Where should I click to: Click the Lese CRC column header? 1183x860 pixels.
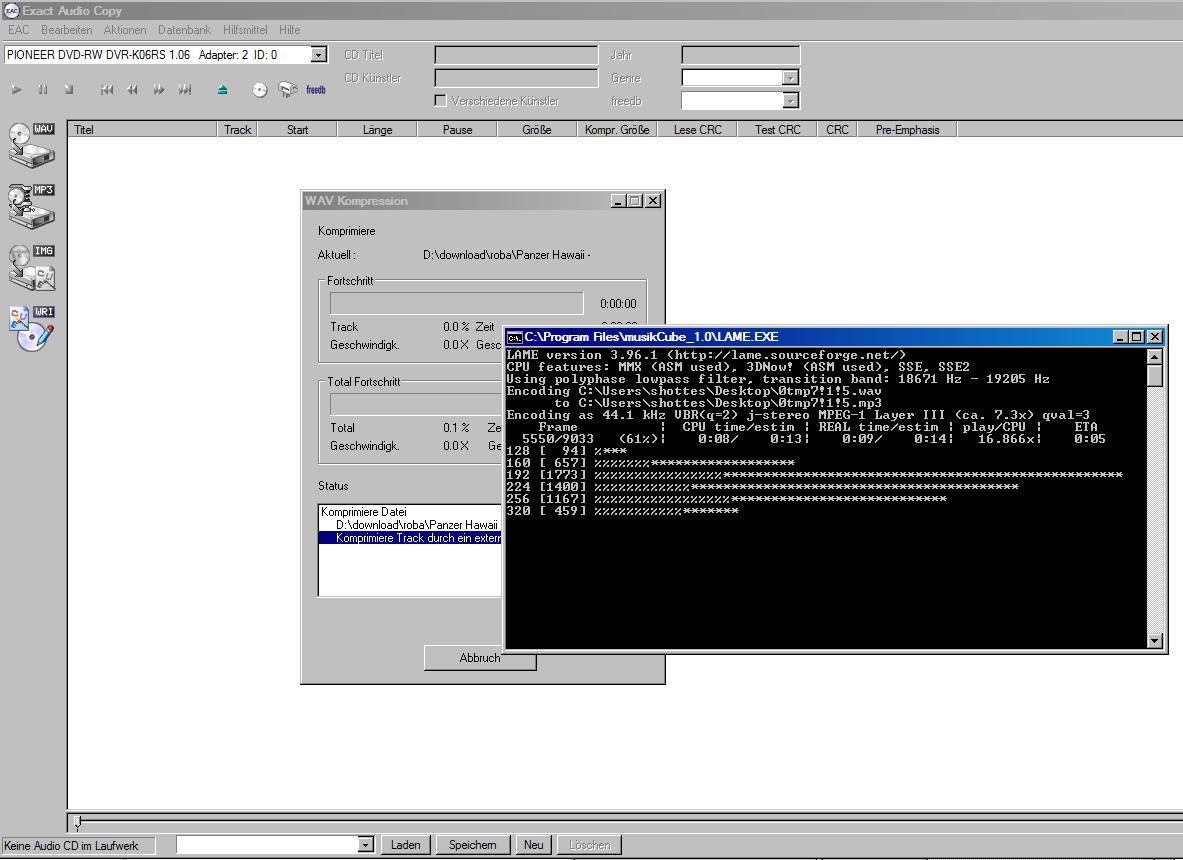(x=698, y=130)
